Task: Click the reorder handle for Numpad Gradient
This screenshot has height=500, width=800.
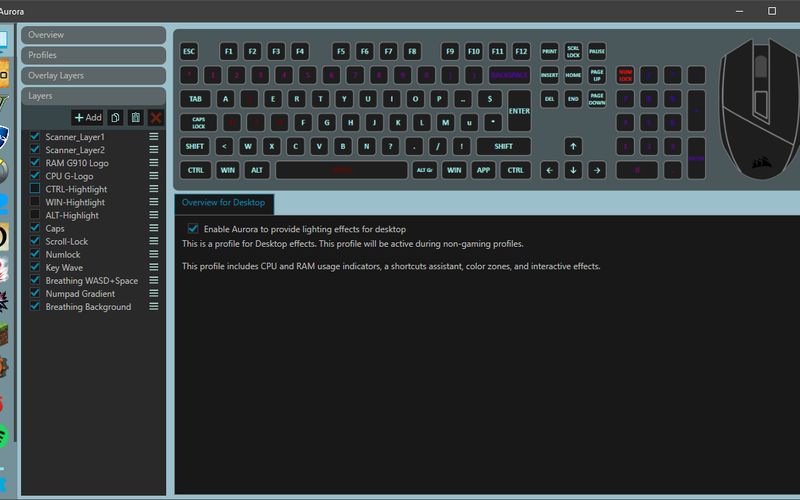Action: [x=154, y=293]
